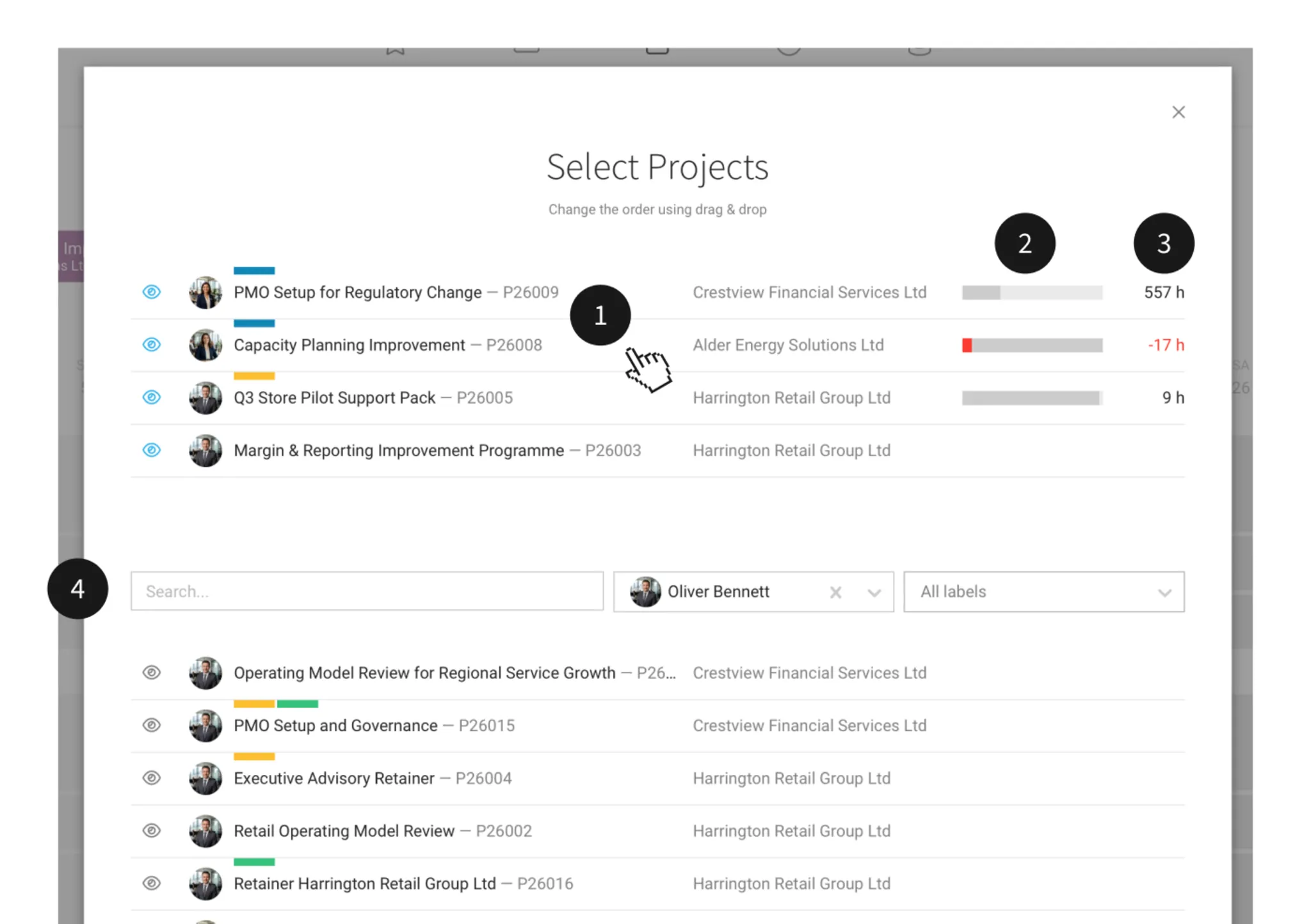Close the Select Projects dialog
The image size is (1311, 924).
pyautogui.click(x=1178, y=112)
